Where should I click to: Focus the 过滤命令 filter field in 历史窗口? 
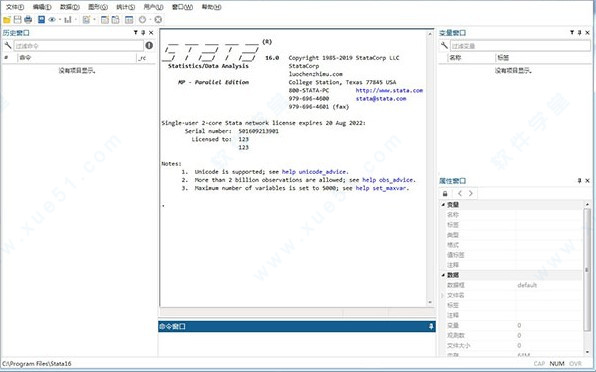coord(79,46)
